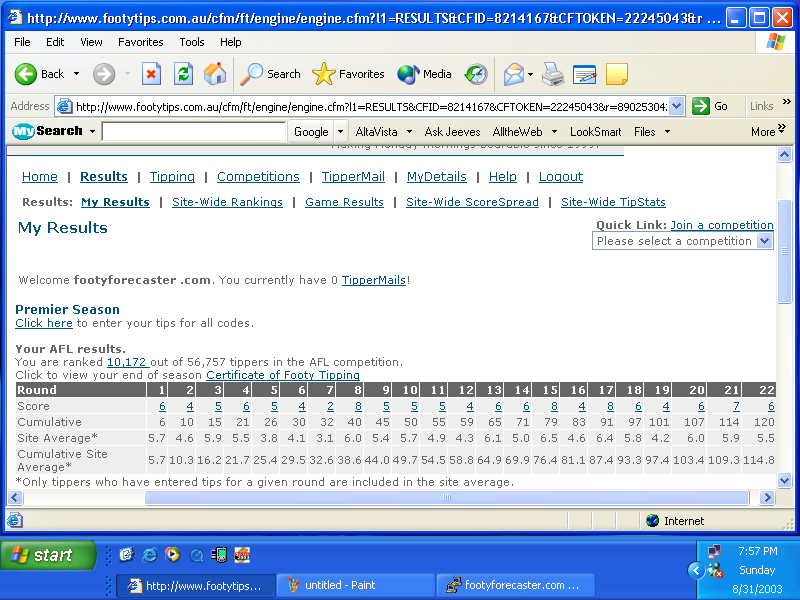Open the Favorites menu in menu bar
Image resolution: width=800 pixels, height=600 pixels.
click(x=140, y=42)
